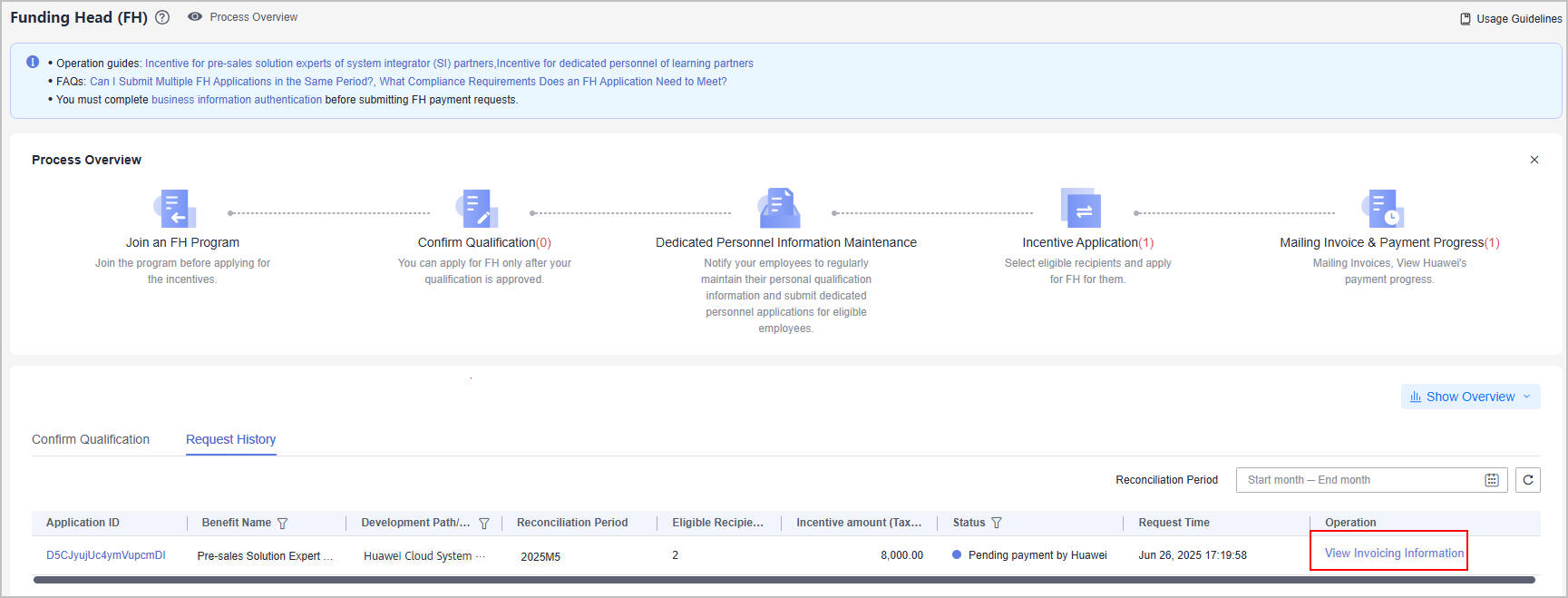Expand the Show Overview dropdown
Image resolution: width=1568 pixels, height=598 pixels.
[x=1470, y=397]
